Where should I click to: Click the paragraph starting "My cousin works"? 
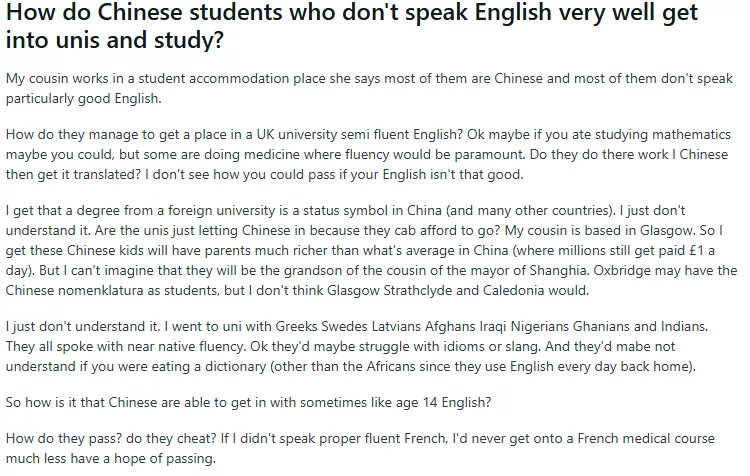pyautogui.click(x=369, y=88)
